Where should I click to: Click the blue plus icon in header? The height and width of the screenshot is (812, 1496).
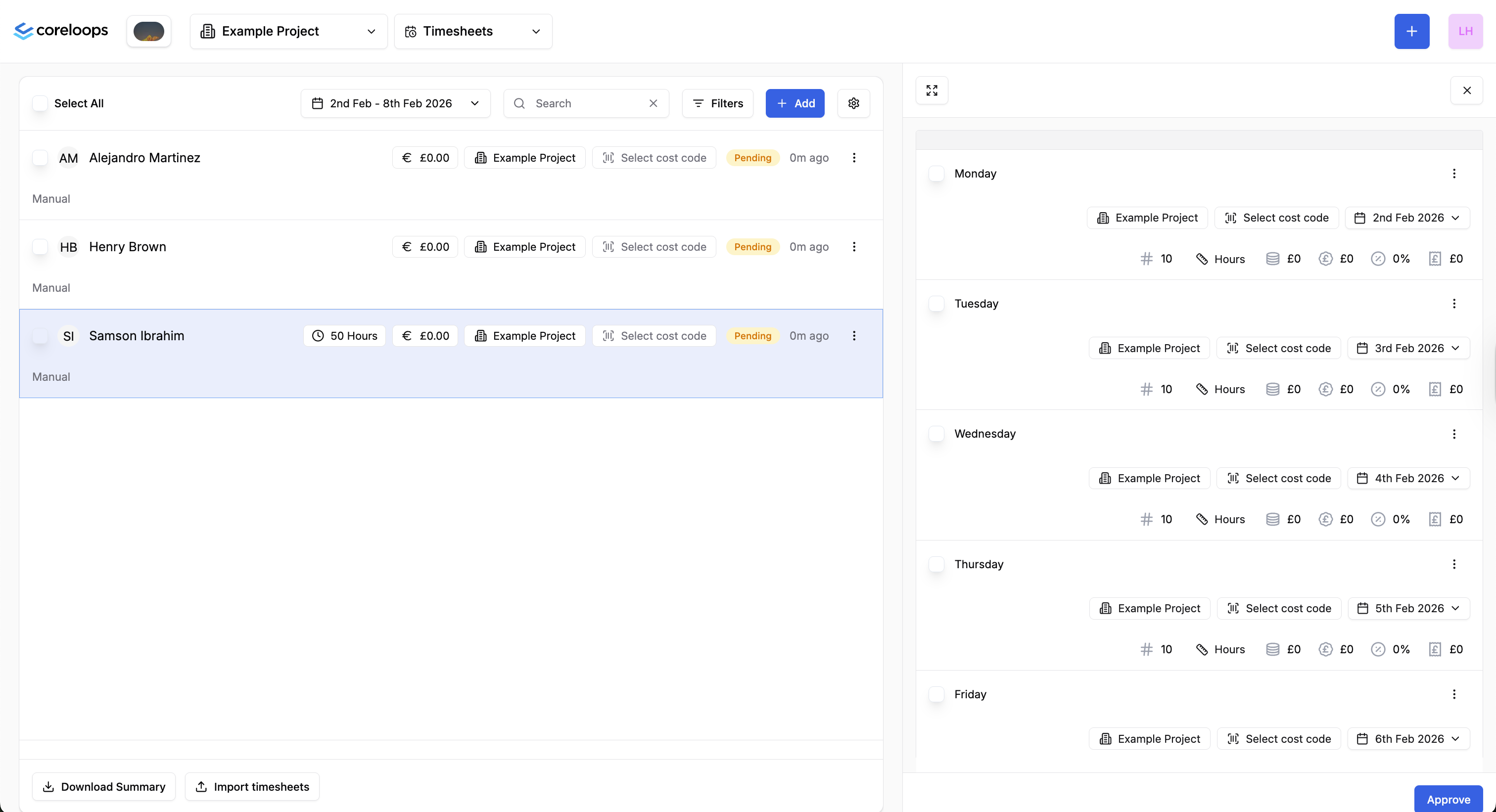tap(1411, 31)
